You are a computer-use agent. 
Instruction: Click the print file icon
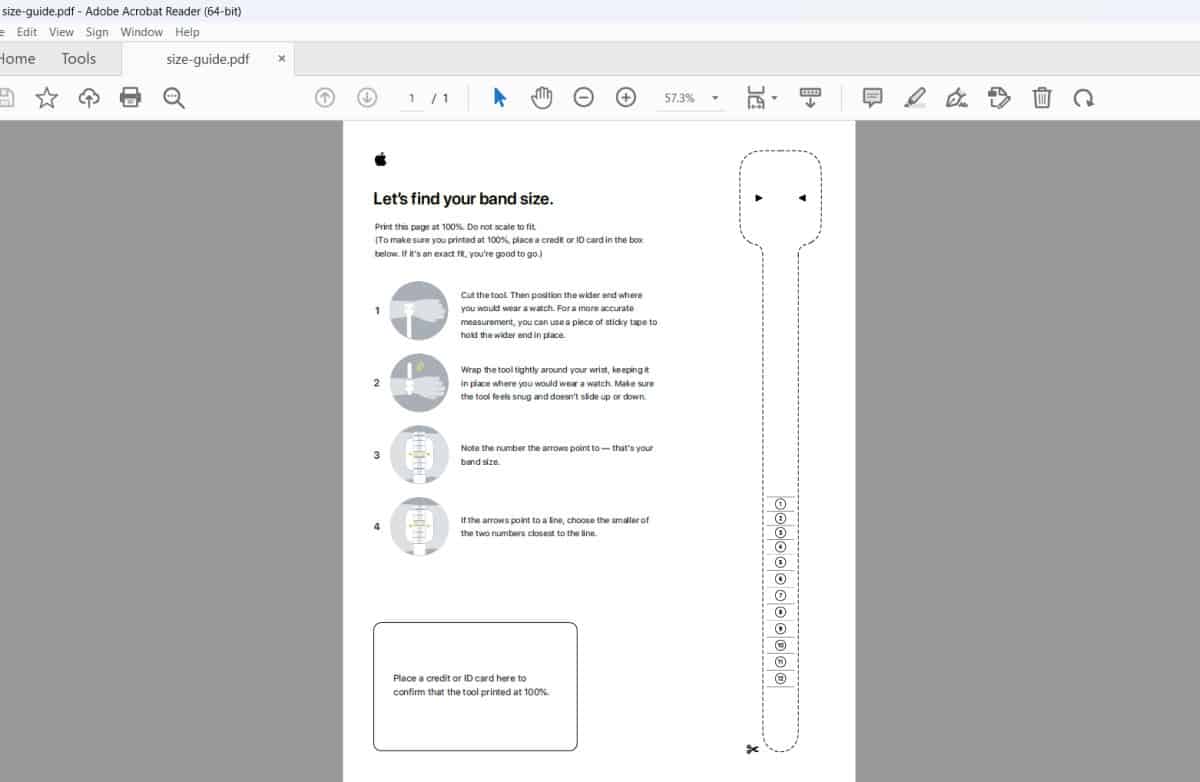[x=131, y=98]
